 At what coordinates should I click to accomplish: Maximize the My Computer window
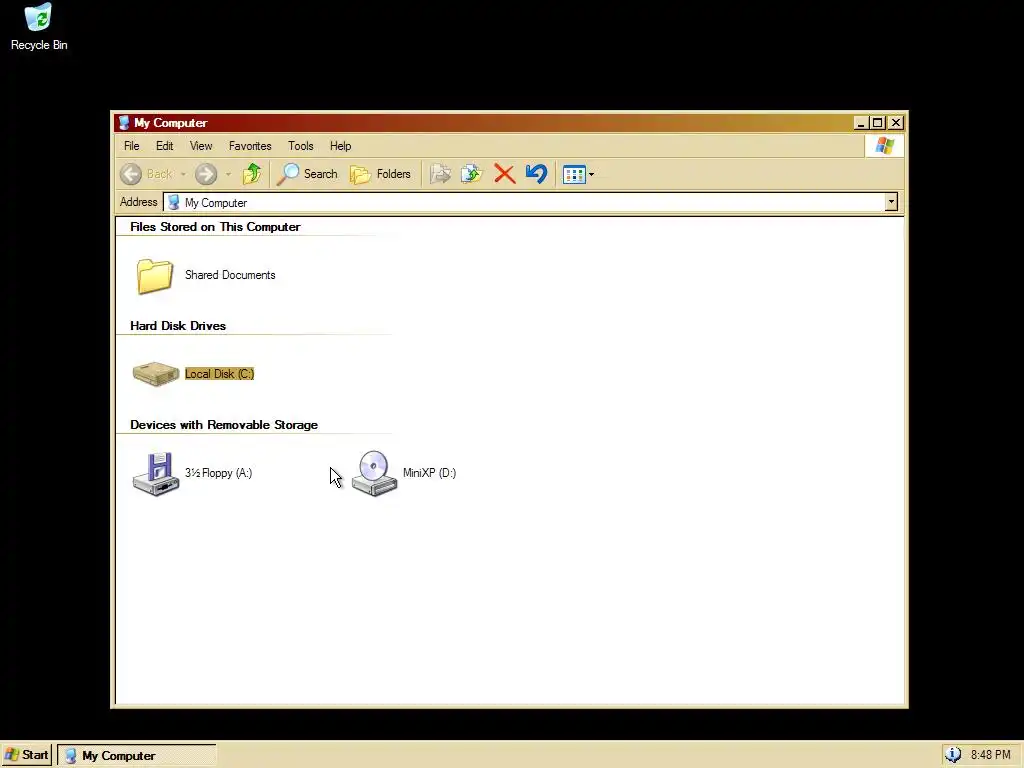[x=878, y=123]
